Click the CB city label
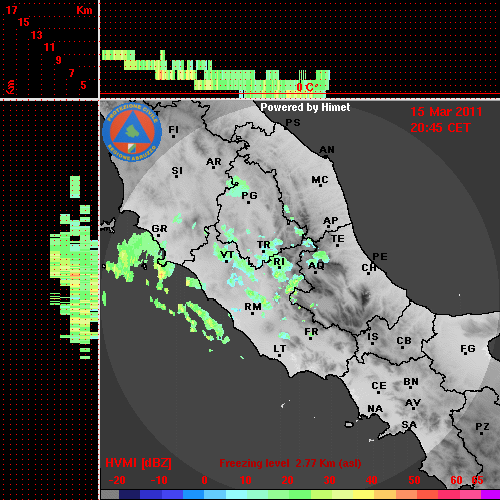 point(404,341)
